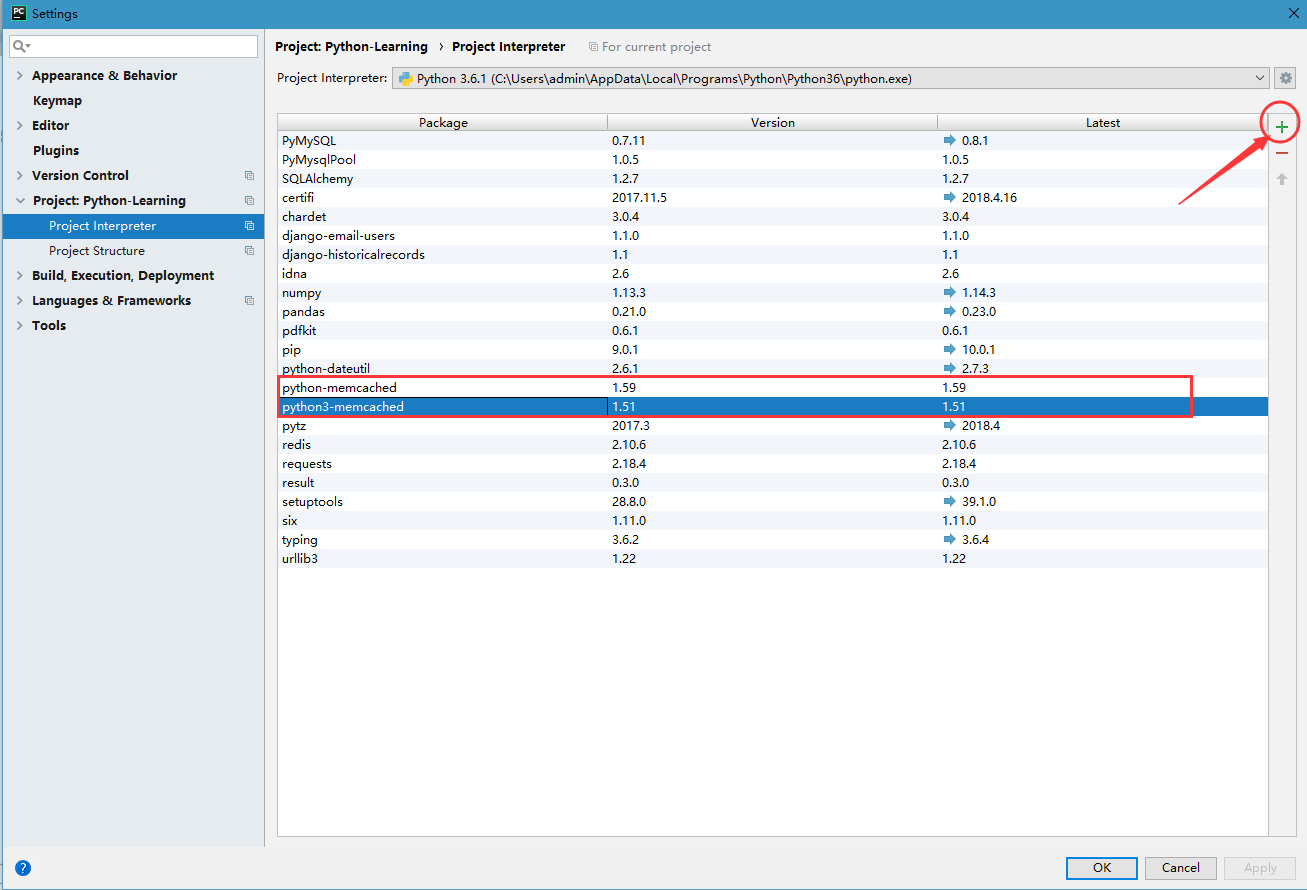Click Project: Python-Learning breadcrumb
This screenshot has height=890, width=1307.
351,46
